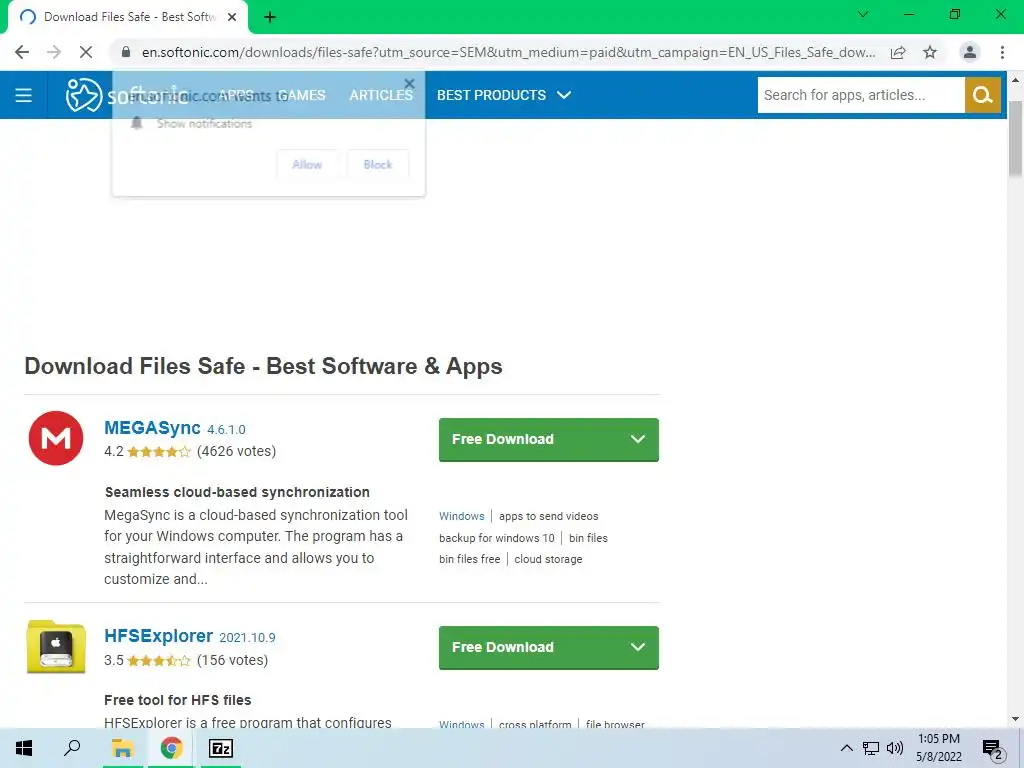1024x768 pixels.
Task: Open the notification center icon
Action: (993, 749)
